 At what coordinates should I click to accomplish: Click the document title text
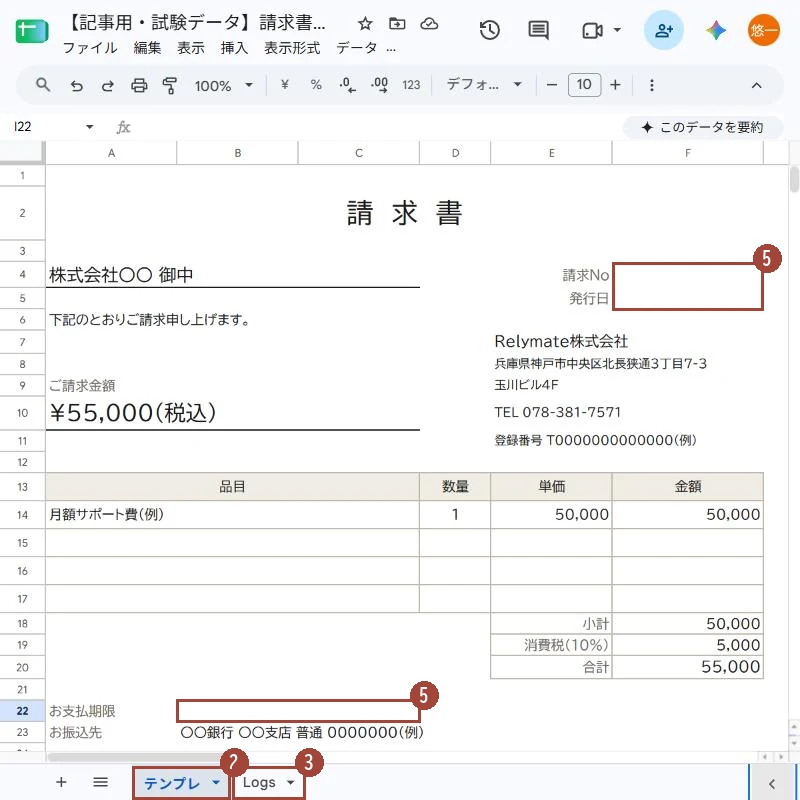click(x=196, y=23)
